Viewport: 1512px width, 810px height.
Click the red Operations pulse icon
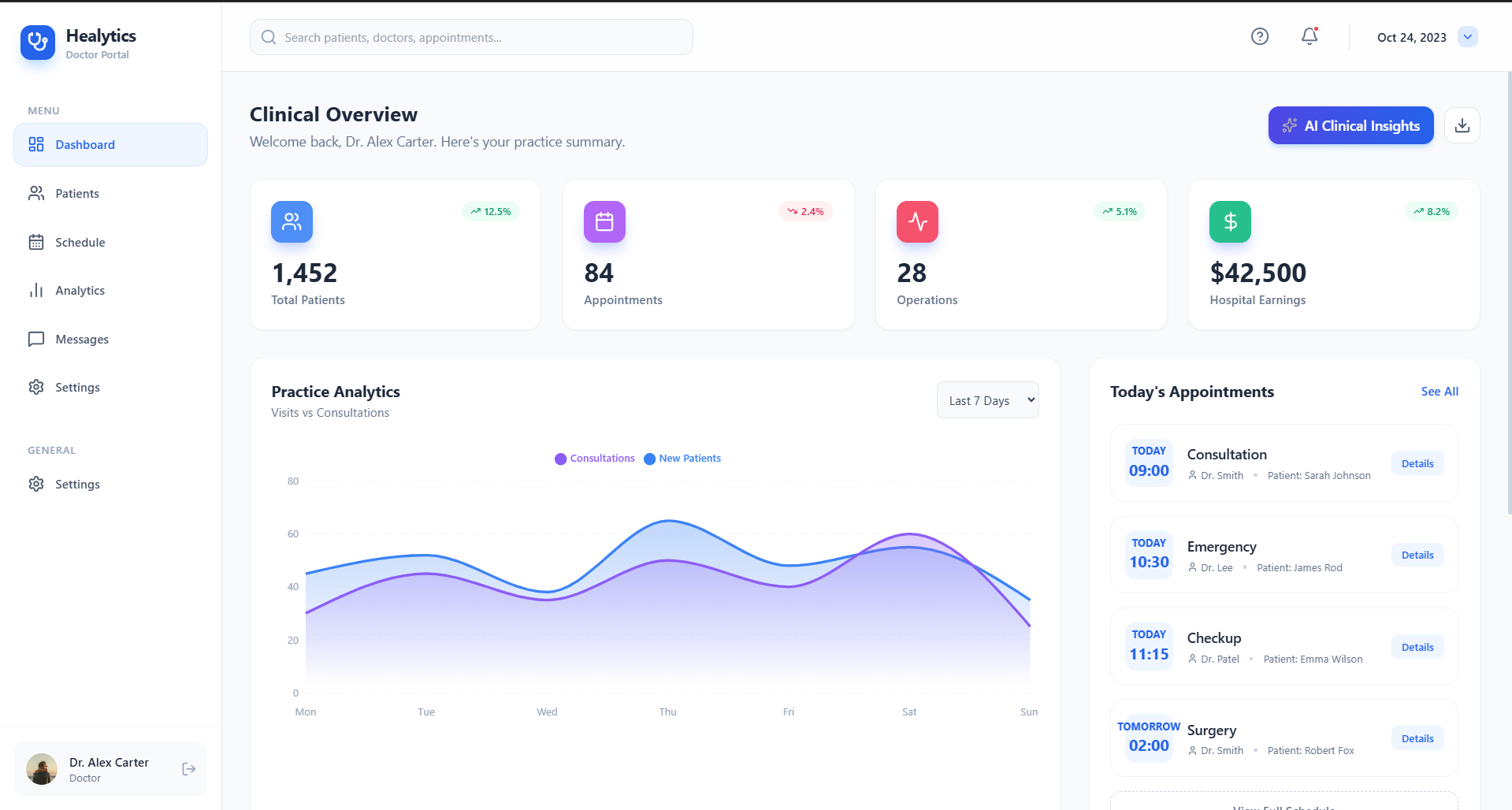917,221
